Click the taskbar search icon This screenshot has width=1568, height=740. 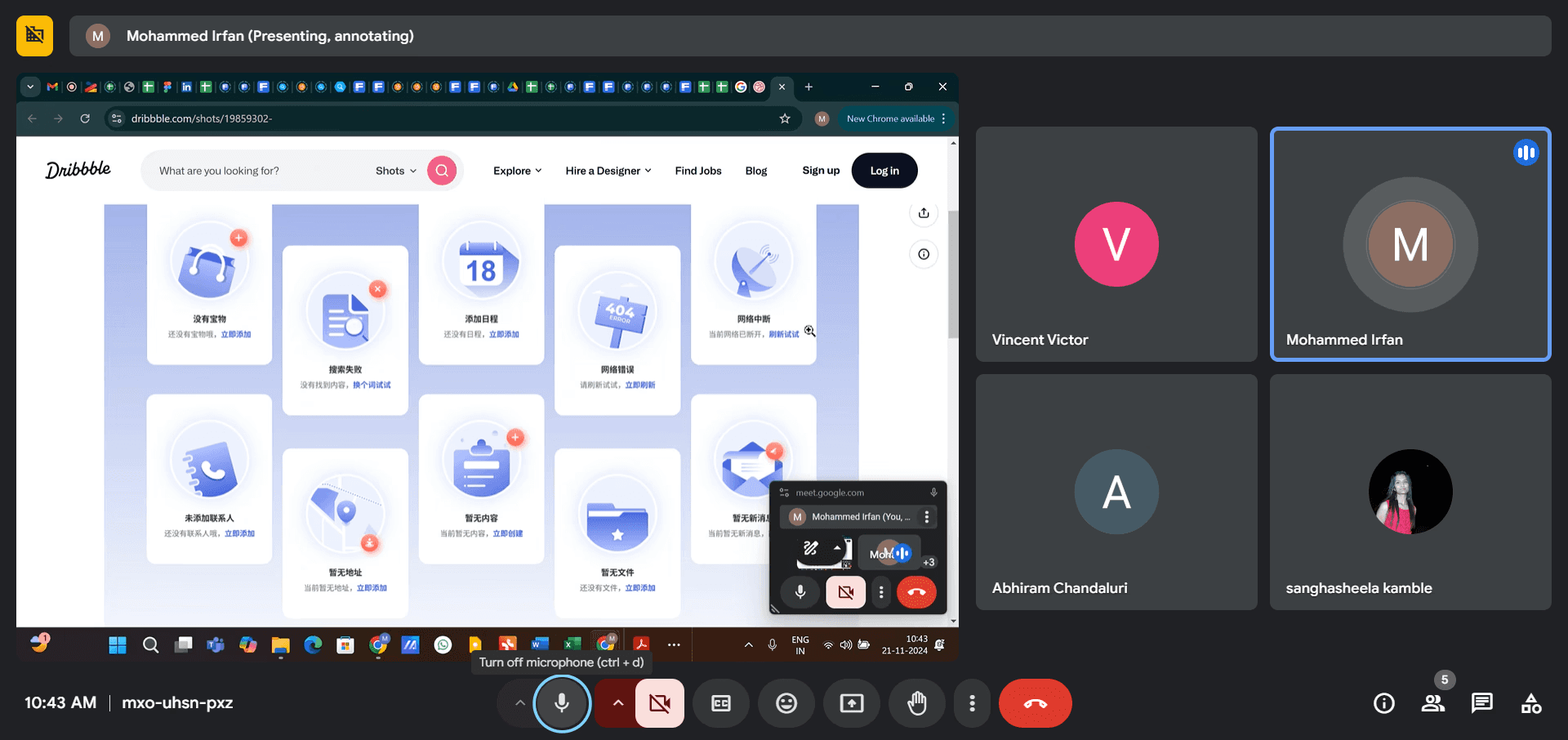150,645
